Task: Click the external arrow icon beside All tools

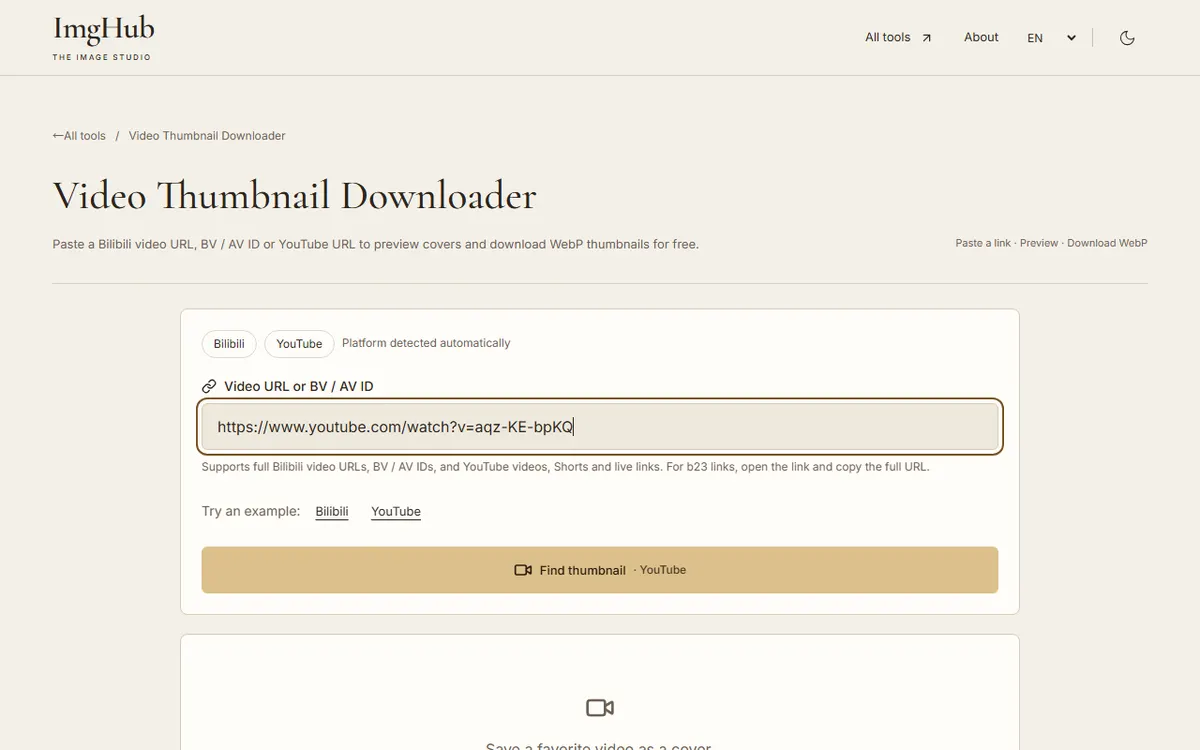Action: click(926, 38)
